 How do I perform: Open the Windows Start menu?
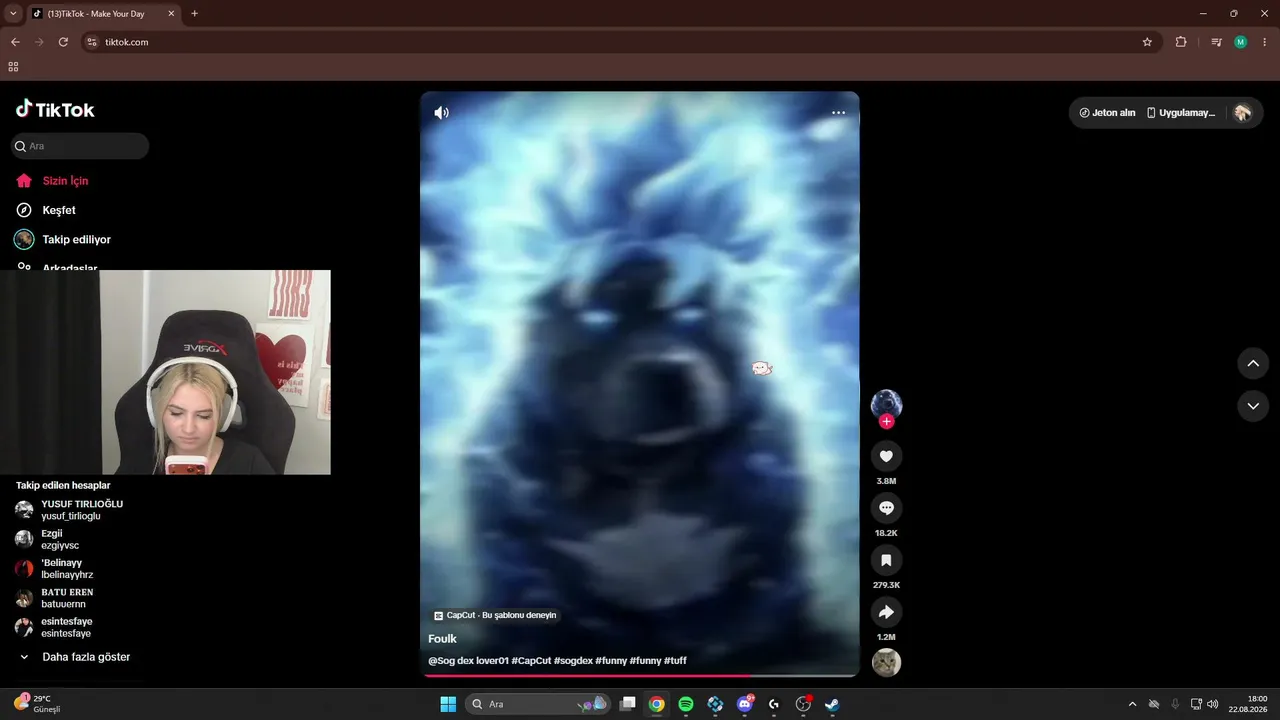tap(448, 704)
